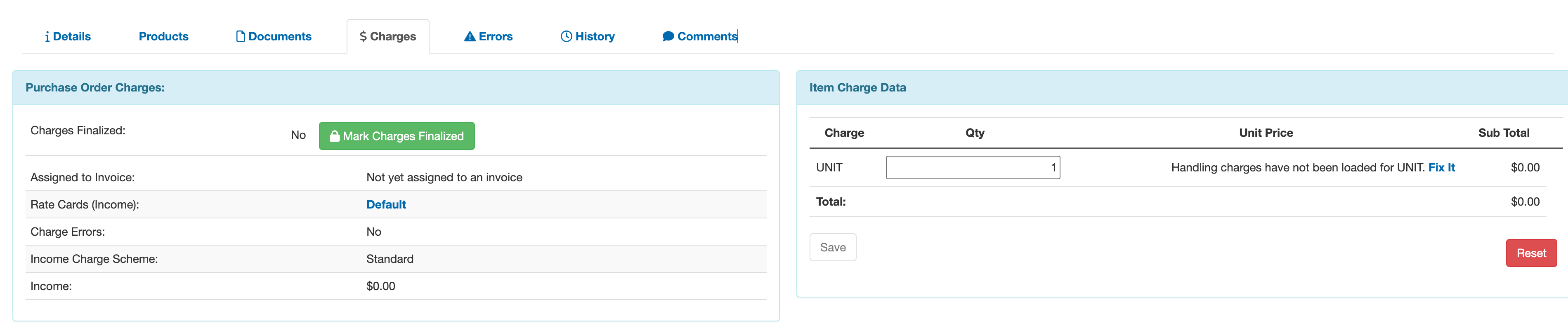The width and height of the screenshot is (1568, 328).
Task: Click the dollar sign icon on Charges tab
Action: [x=364, y=37]
